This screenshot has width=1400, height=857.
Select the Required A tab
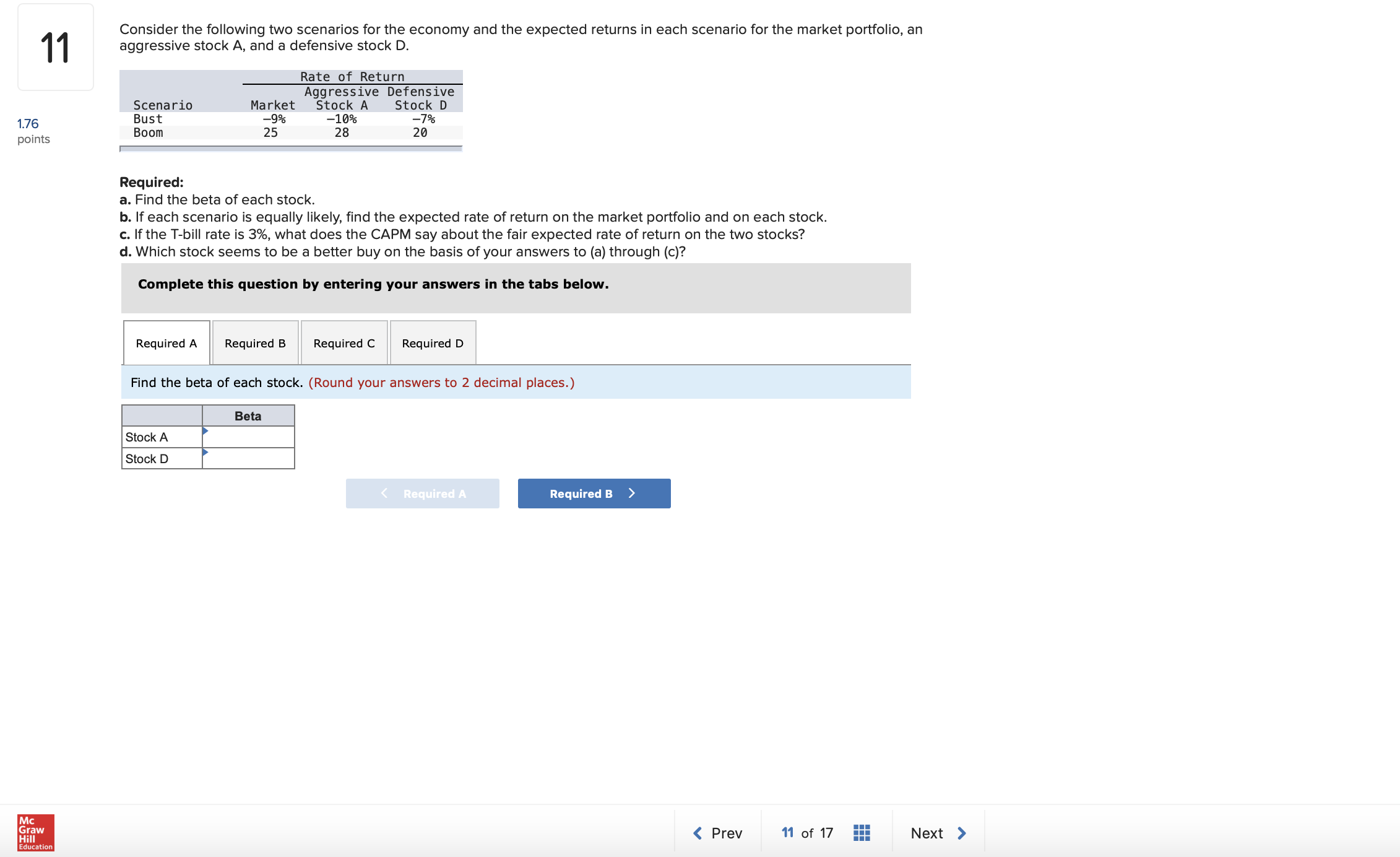click(166, 343)
